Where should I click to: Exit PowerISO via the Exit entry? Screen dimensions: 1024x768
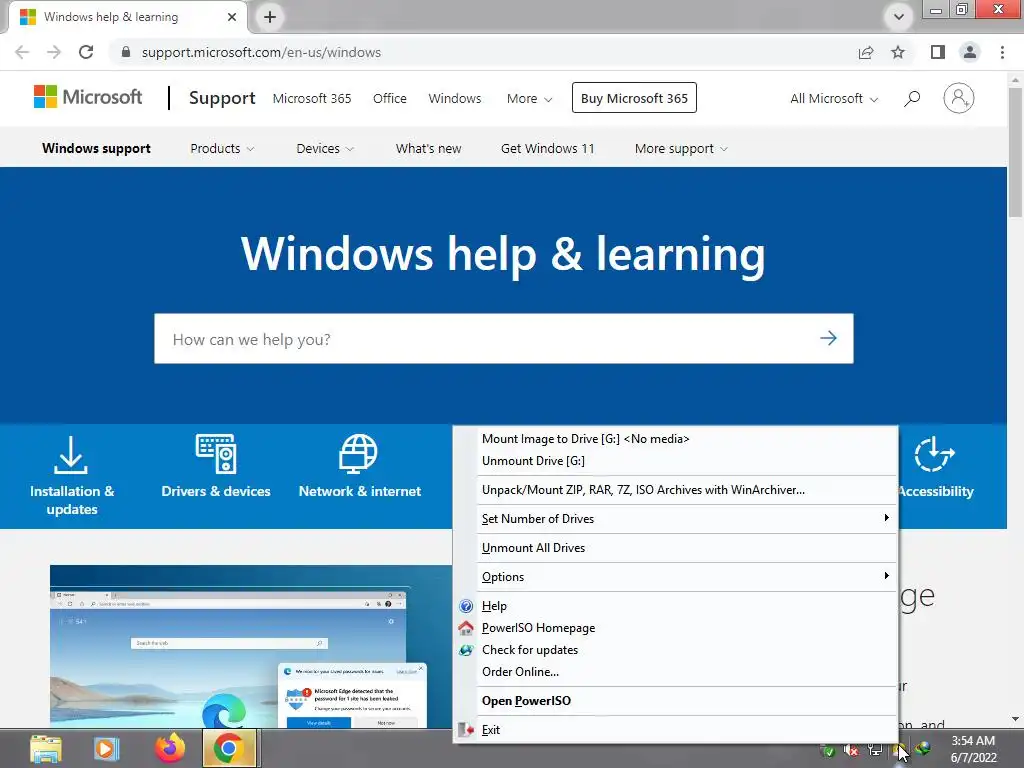click(490, 729)
